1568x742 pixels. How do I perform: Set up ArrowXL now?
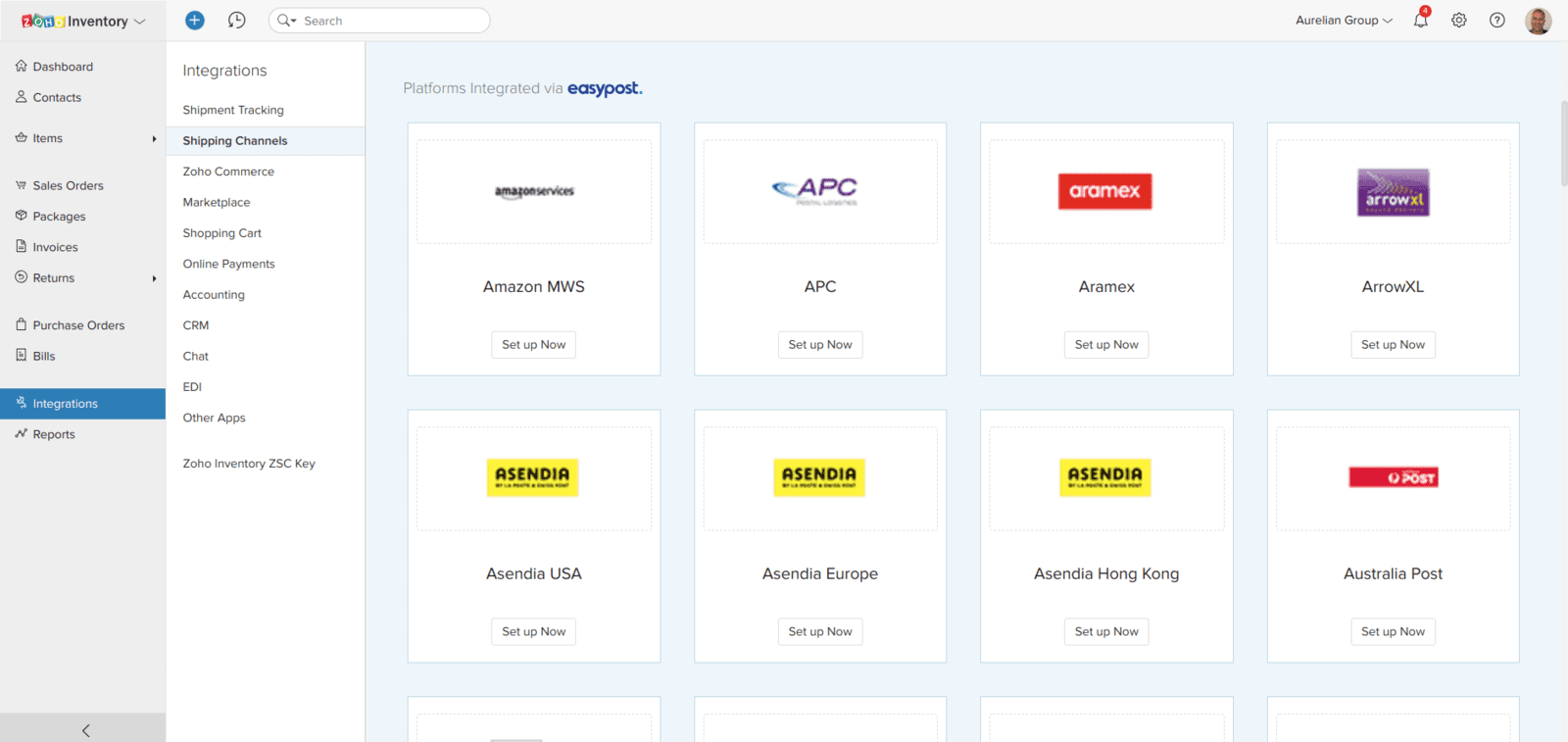coord(1393,345)
